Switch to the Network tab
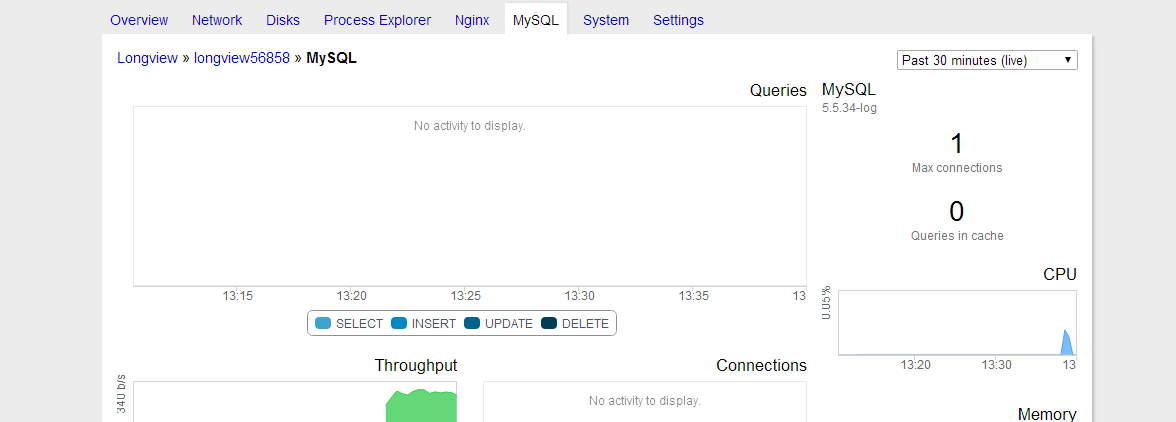Image resolution: width=1176 pixels, height=422 pixels. [x=217, y=20]
